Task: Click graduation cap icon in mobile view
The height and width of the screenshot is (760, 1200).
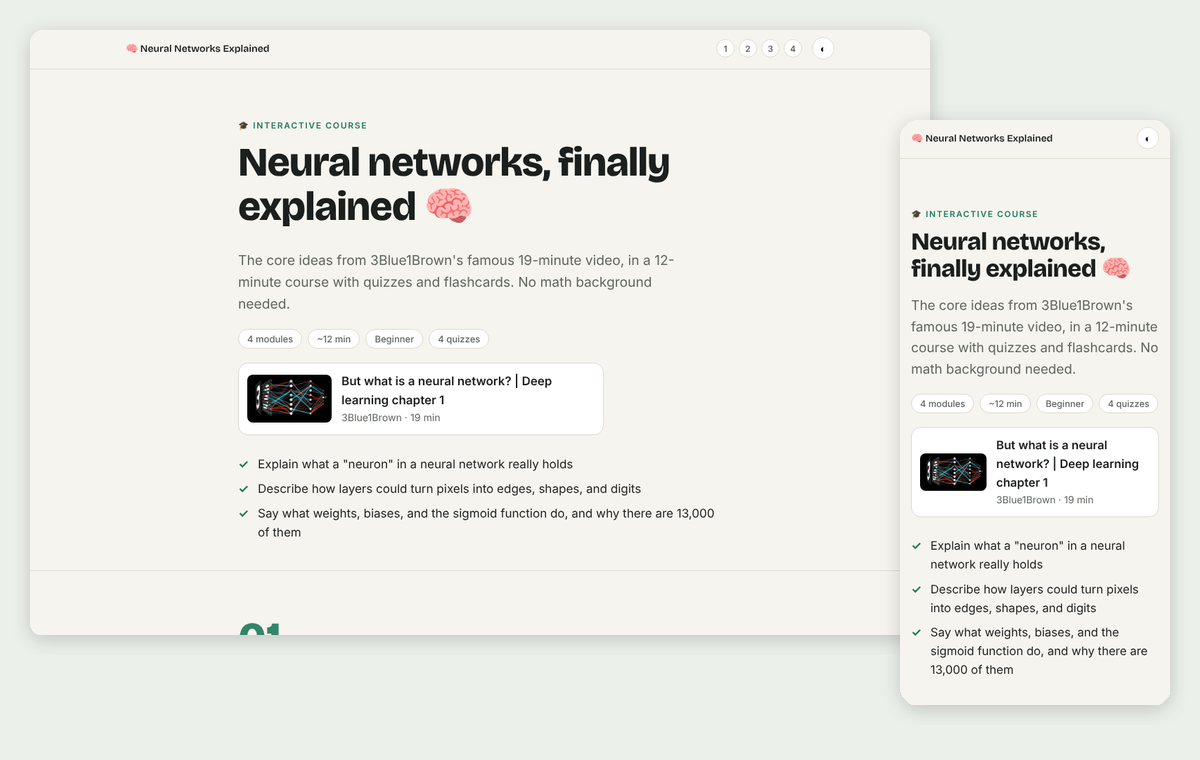Action: coord(916,214)
